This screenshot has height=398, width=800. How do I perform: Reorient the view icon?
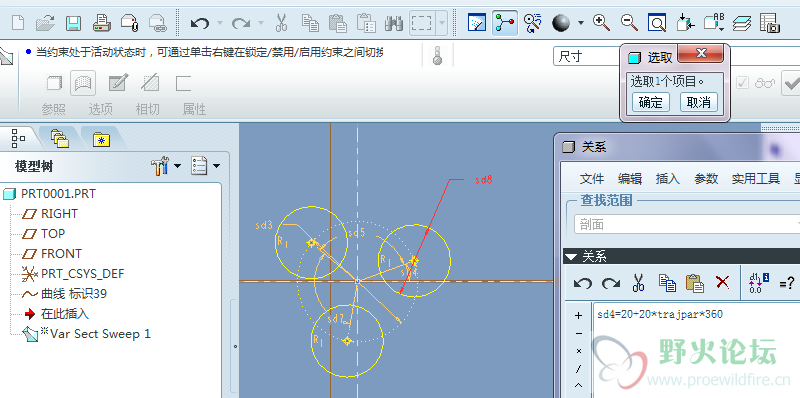tap(685, 23)
